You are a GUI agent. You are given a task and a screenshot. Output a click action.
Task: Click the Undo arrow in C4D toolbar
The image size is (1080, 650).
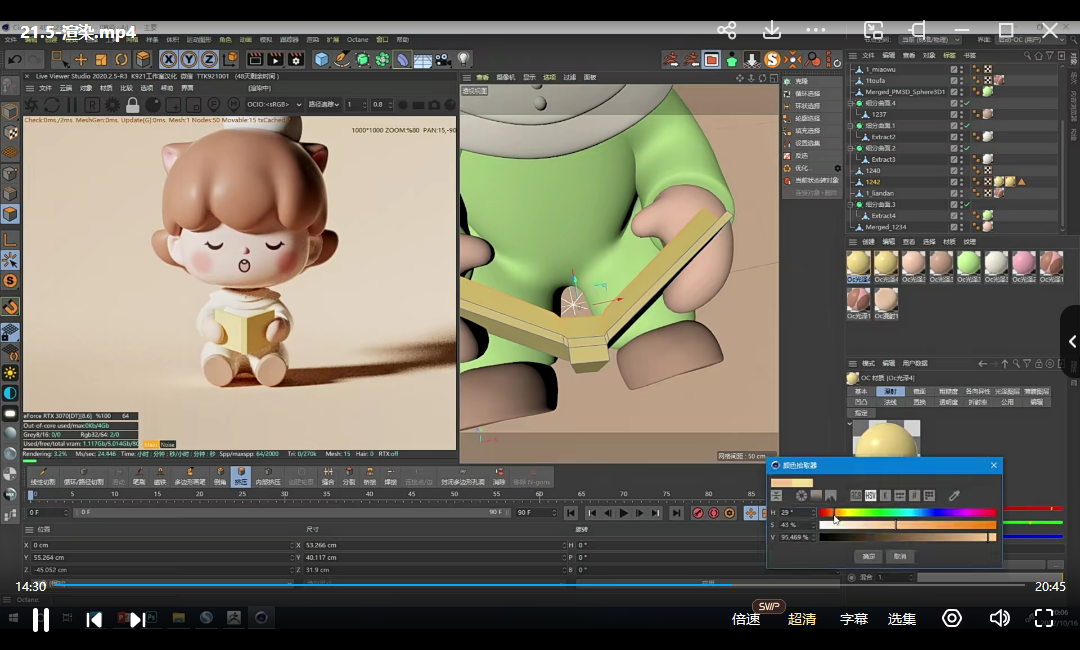[x=14, y=60]
